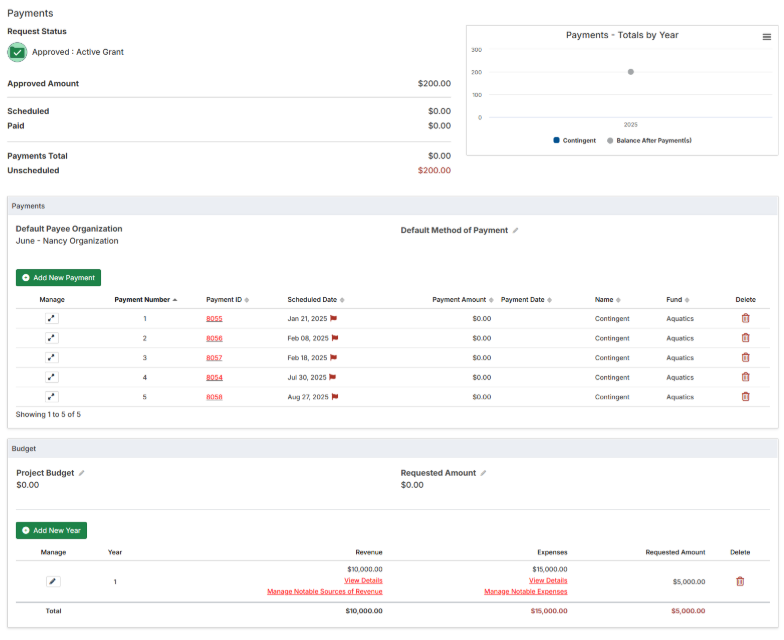Click the red Unscheduled $200.00 amount

[434, 170]
